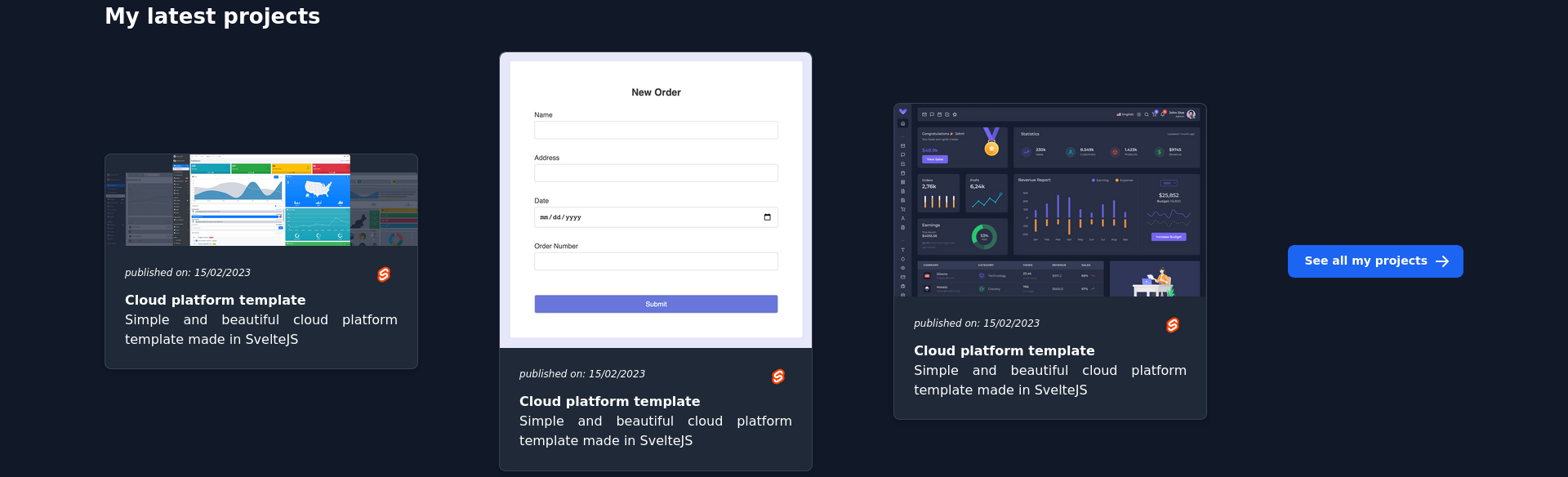Click the third card's 'published on: 15/02/2023' text
Screen dimensions: 1568x477
point(977,323)
